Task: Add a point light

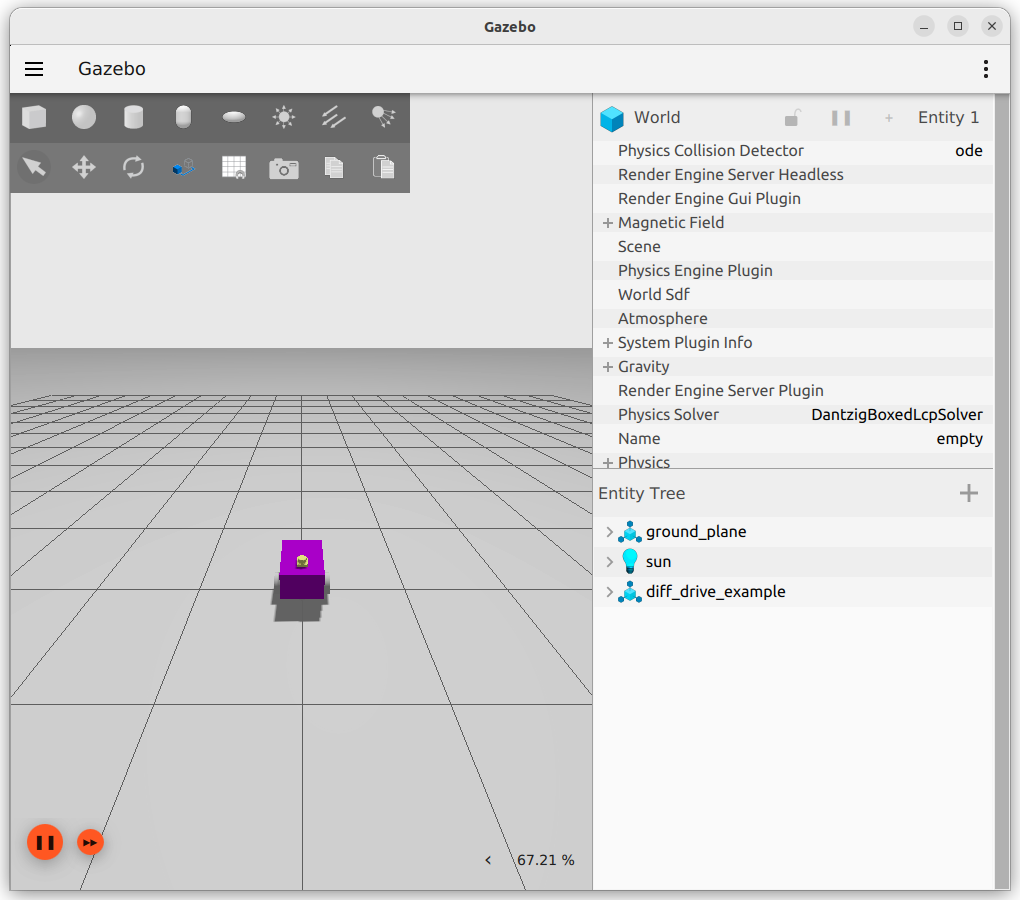Action: [284, 118]
